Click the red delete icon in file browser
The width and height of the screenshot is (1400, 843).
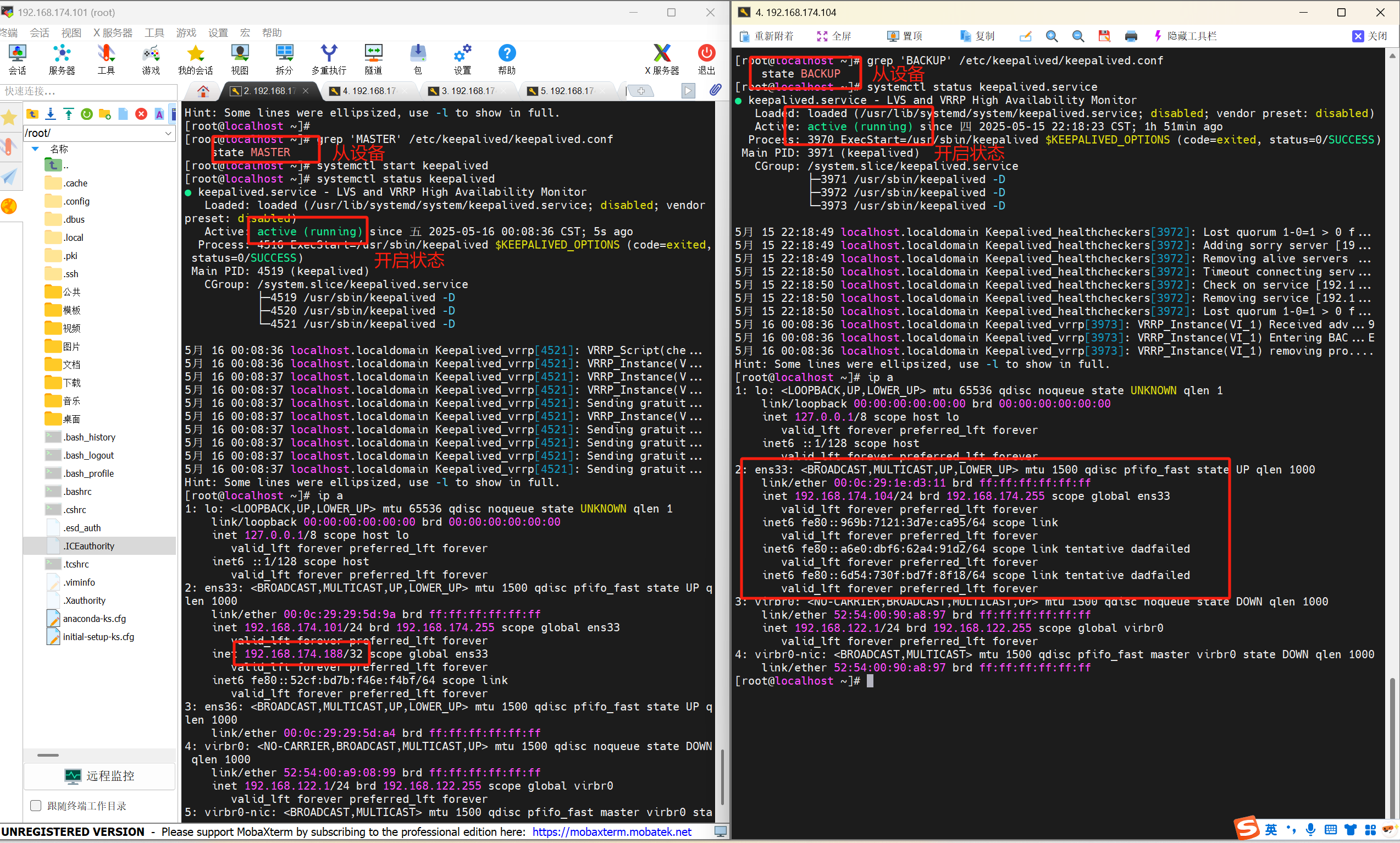[x=141, y=114]
